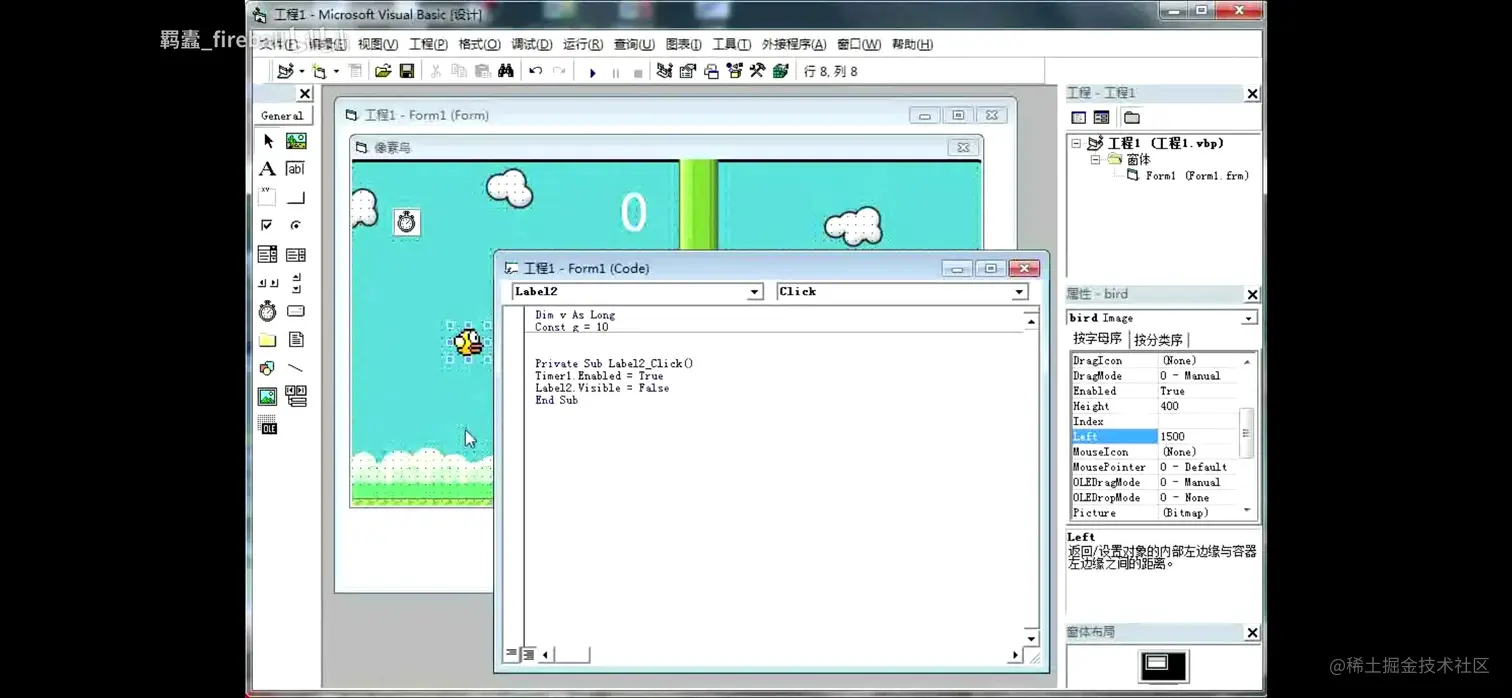1512x698 pixels.
Task: Open Properties Window toolbar icon
Action: click(x=688, y=71)
